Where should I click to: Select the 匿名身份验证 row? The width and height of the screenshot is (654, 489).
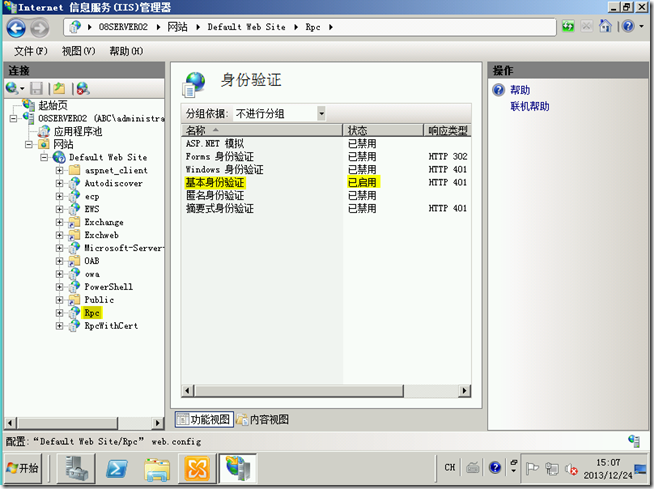click(x=326, y=195)
